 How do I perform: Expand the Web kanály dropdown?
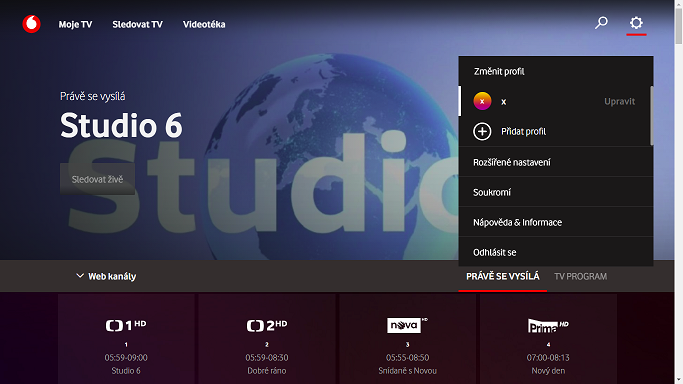pos(106,276)
